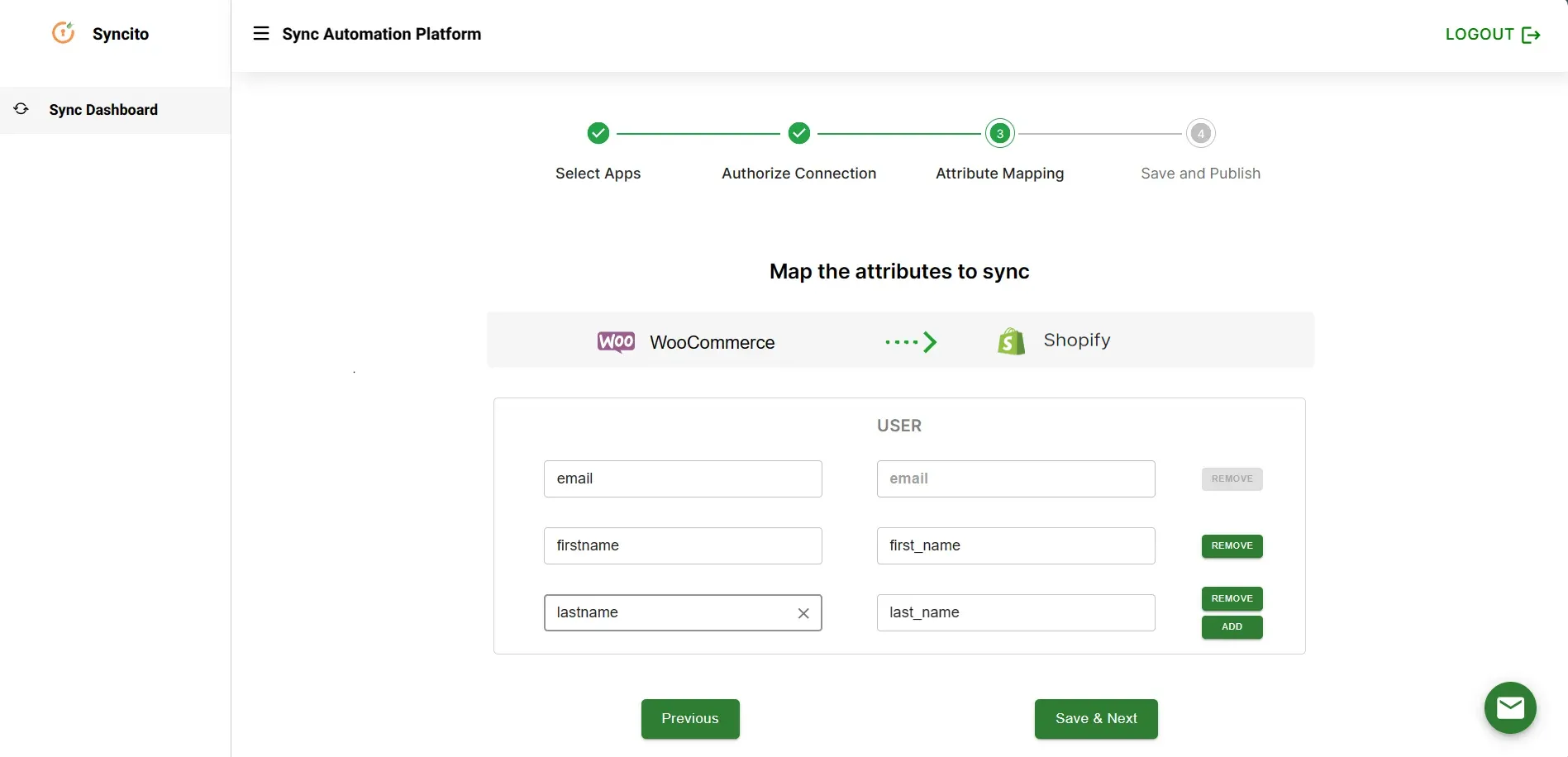
Task: Click the Shopify destination icon
Action: click(1011, 340)
